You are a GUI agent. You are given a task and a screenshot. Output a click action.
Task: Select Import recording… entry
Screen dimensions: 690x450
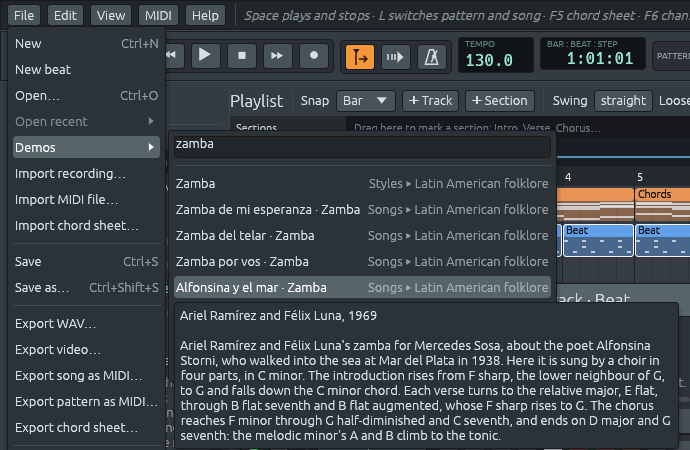(86, 173)
